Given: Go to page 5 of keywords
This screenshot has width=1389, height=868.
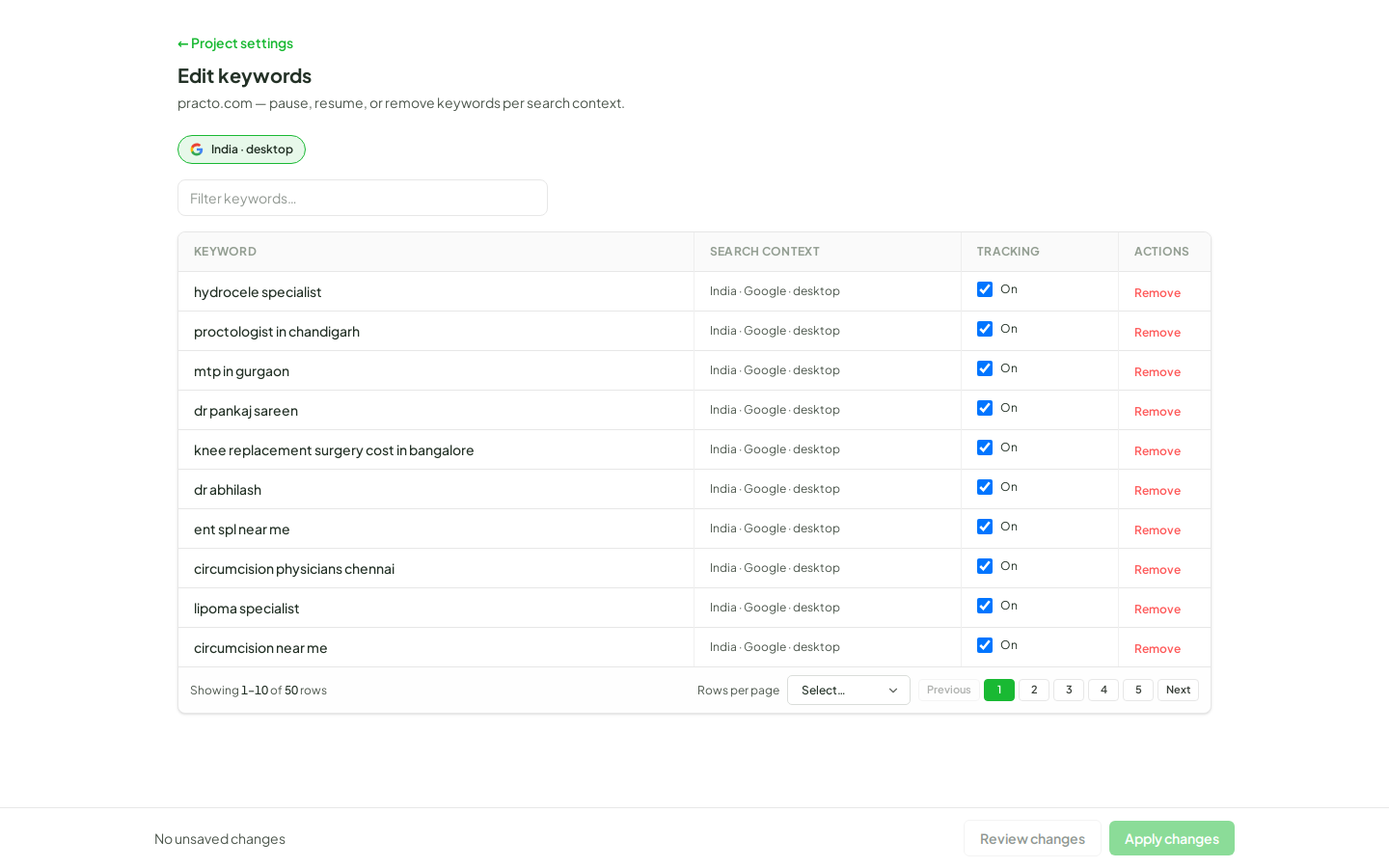Looking at the screenshot, I should click(x=1138, y=691).
